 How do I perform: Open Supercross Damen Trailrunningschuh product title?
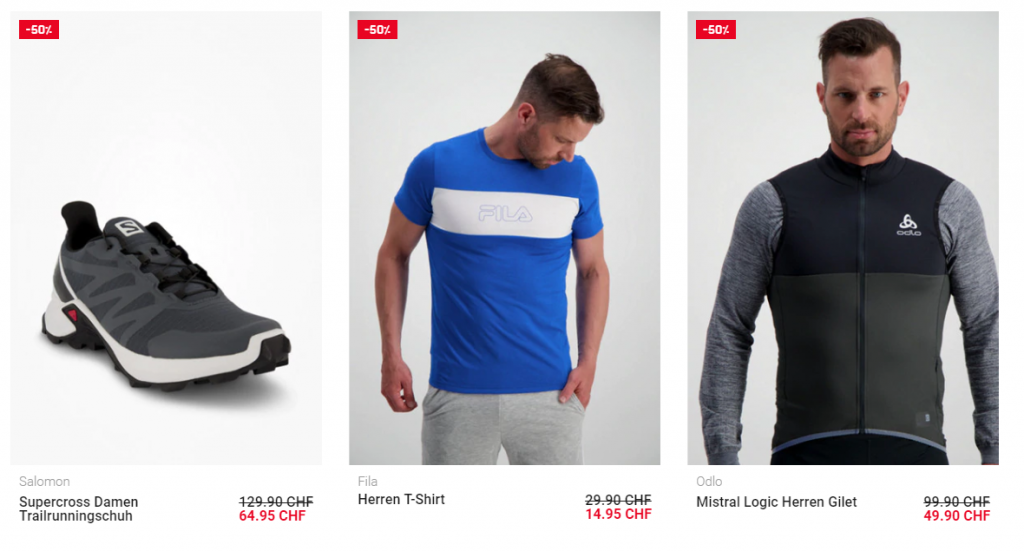78,509
